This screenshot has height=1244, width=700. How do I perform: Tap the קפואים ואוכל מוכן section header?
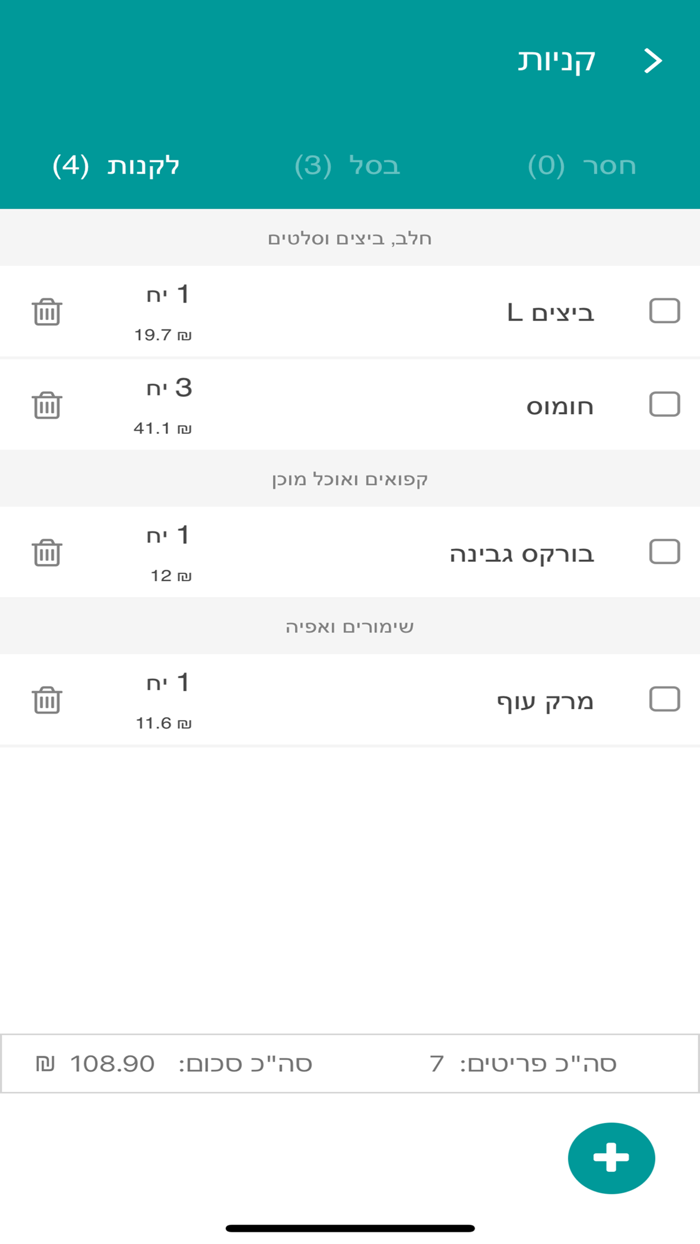pos(350,479)
